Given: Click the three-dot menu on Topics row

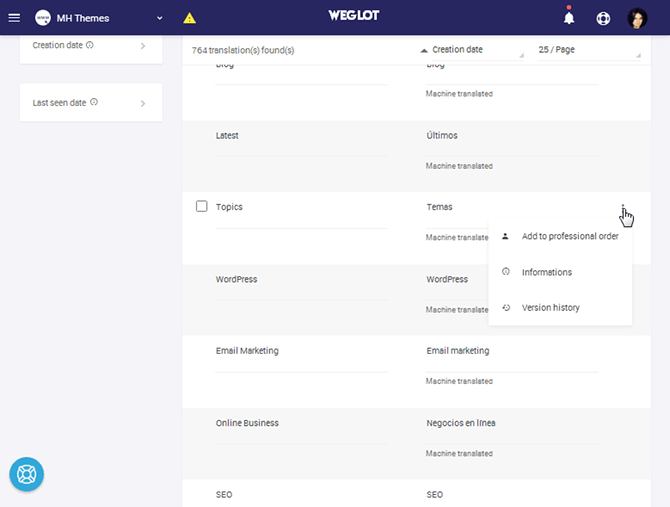Looking at the screenshot, I should (x=623, y=207).
